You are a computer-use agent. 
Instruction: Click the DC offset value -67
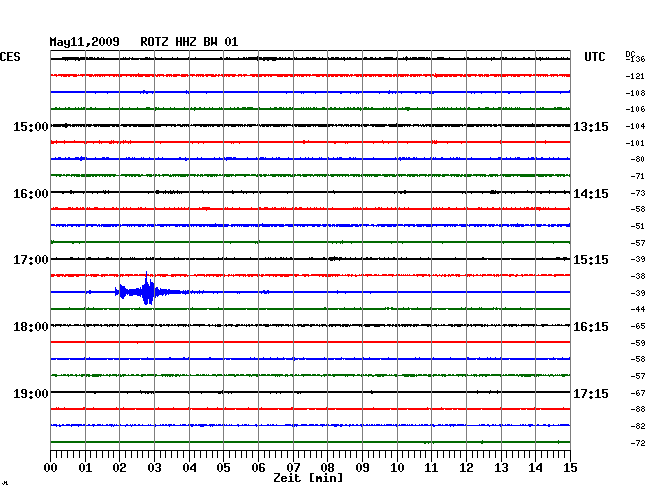638,393
